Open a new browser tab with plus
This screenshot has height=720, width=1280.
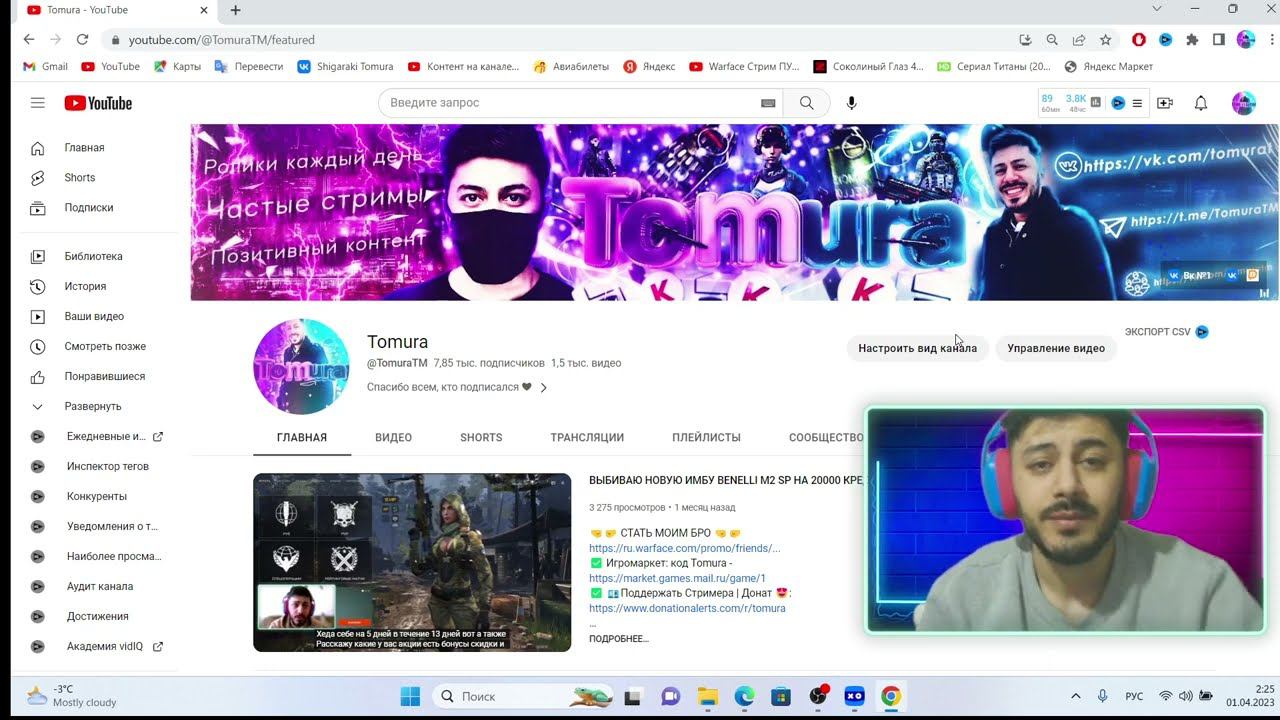pos(236,10)
